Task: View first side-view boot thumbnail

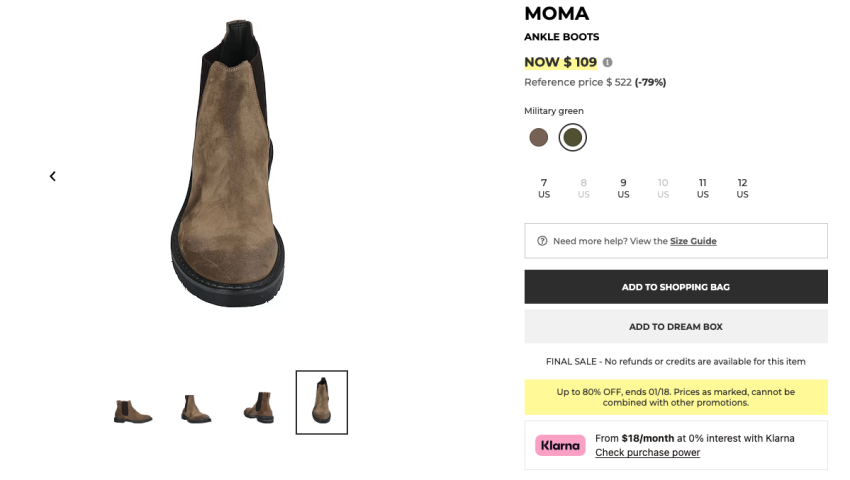Action: click(133, 408)
